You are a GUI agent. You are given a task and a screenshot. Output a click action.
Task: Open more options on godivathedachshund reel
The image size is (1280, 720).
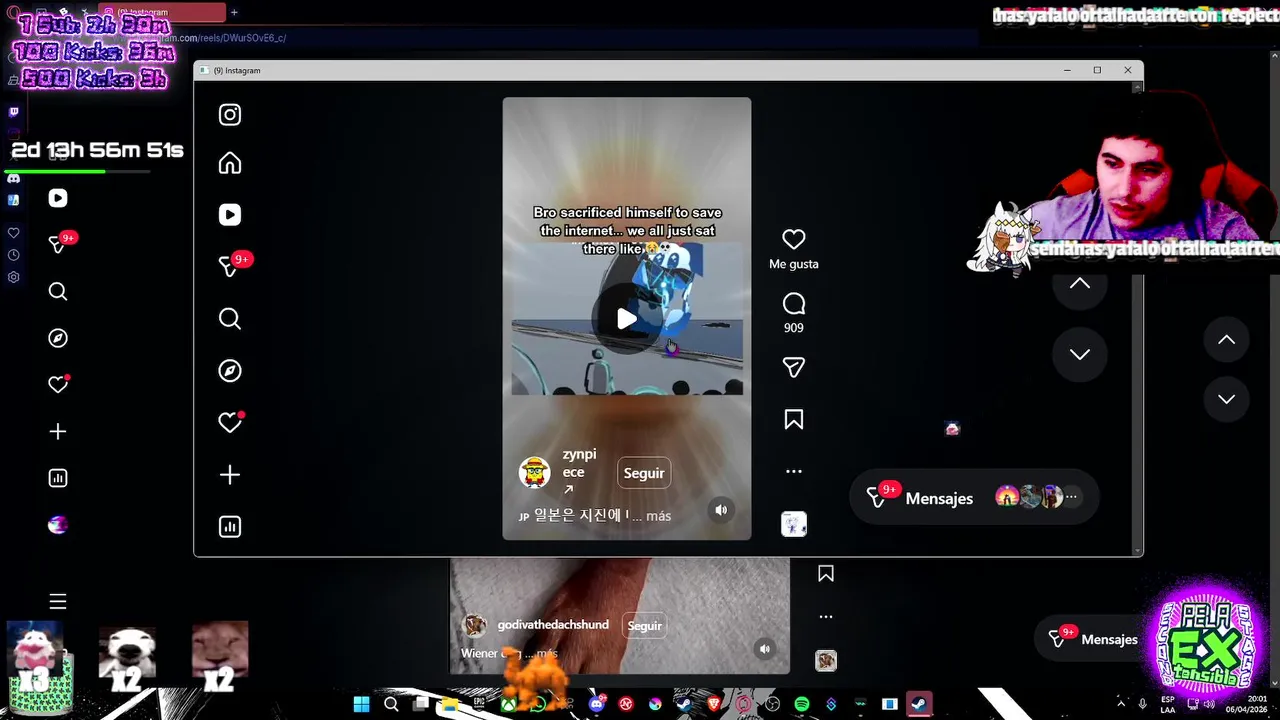(x=826, y=616)
